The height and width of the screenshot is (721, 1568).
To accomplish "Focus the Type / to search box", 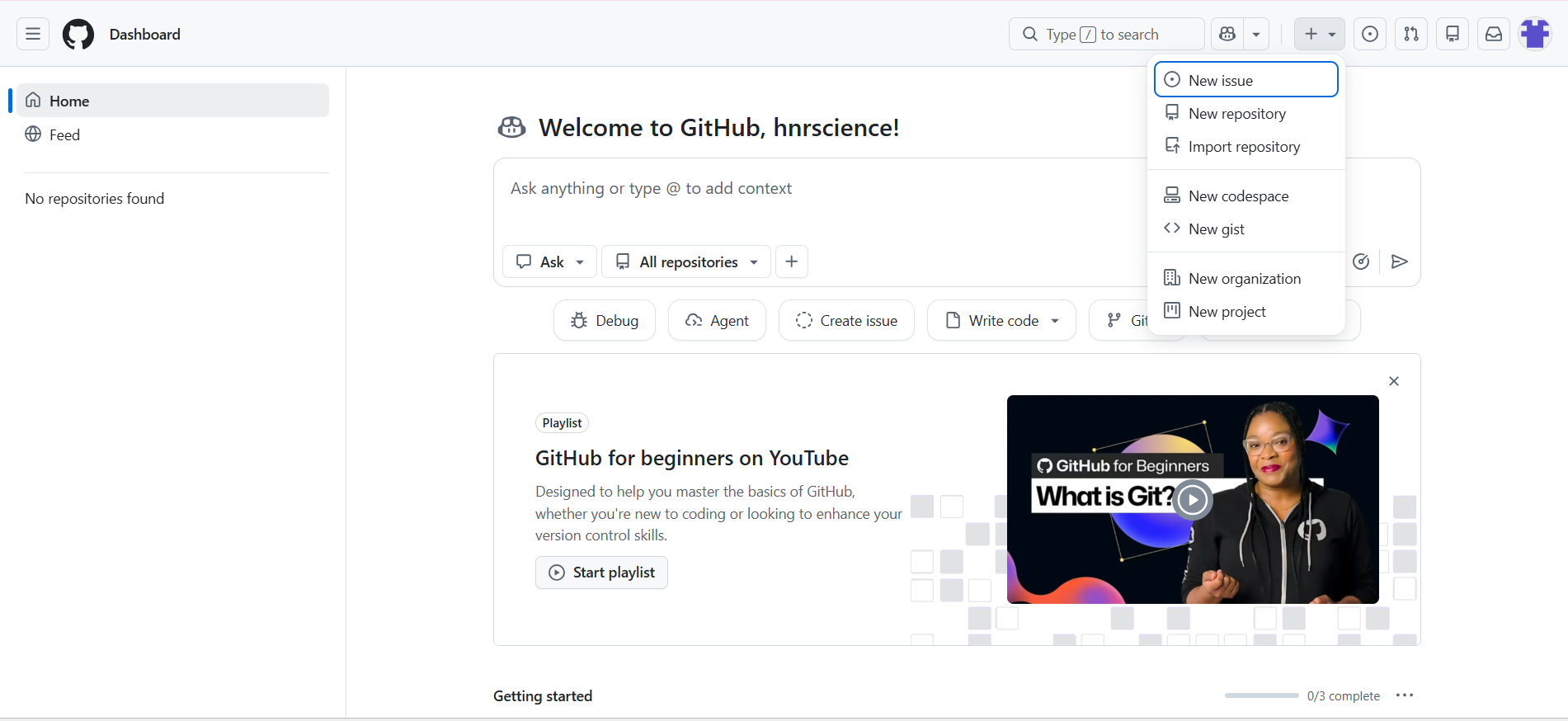I will pyautogui.click(x=1106, y=34).
